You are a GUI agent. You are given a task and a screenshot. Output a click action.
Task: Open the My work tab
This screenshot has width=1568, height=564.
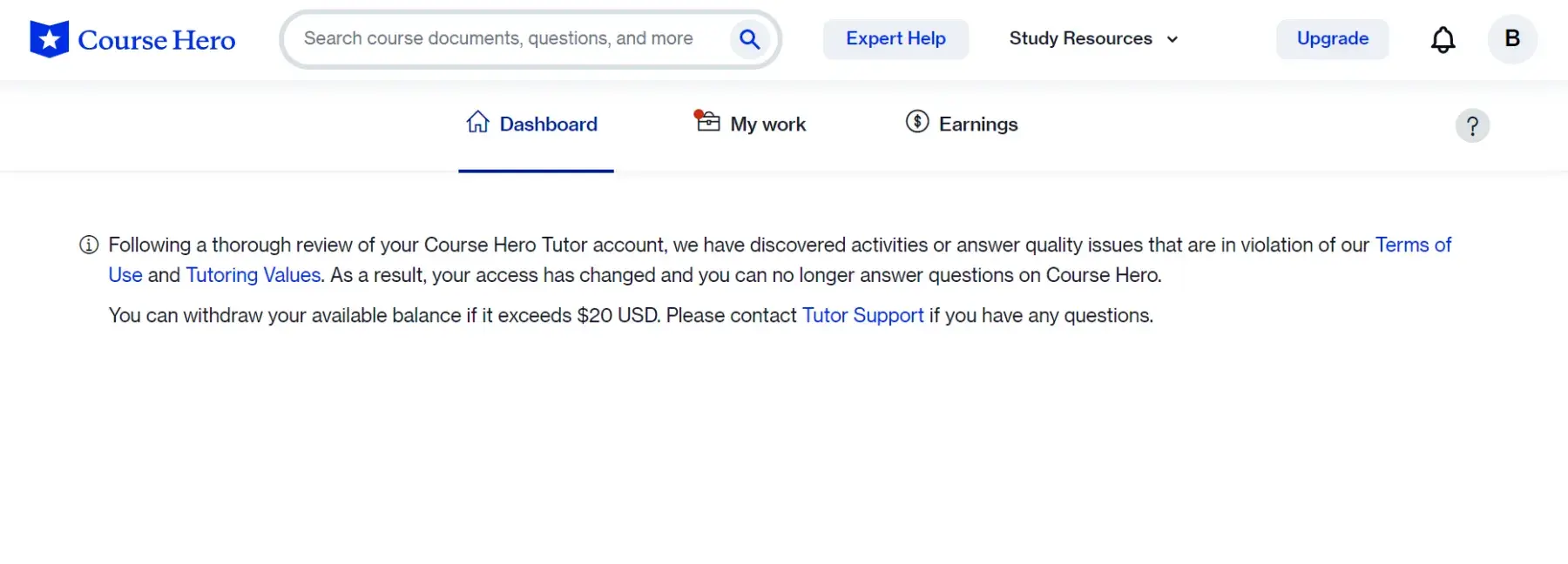tap(767, 124)
